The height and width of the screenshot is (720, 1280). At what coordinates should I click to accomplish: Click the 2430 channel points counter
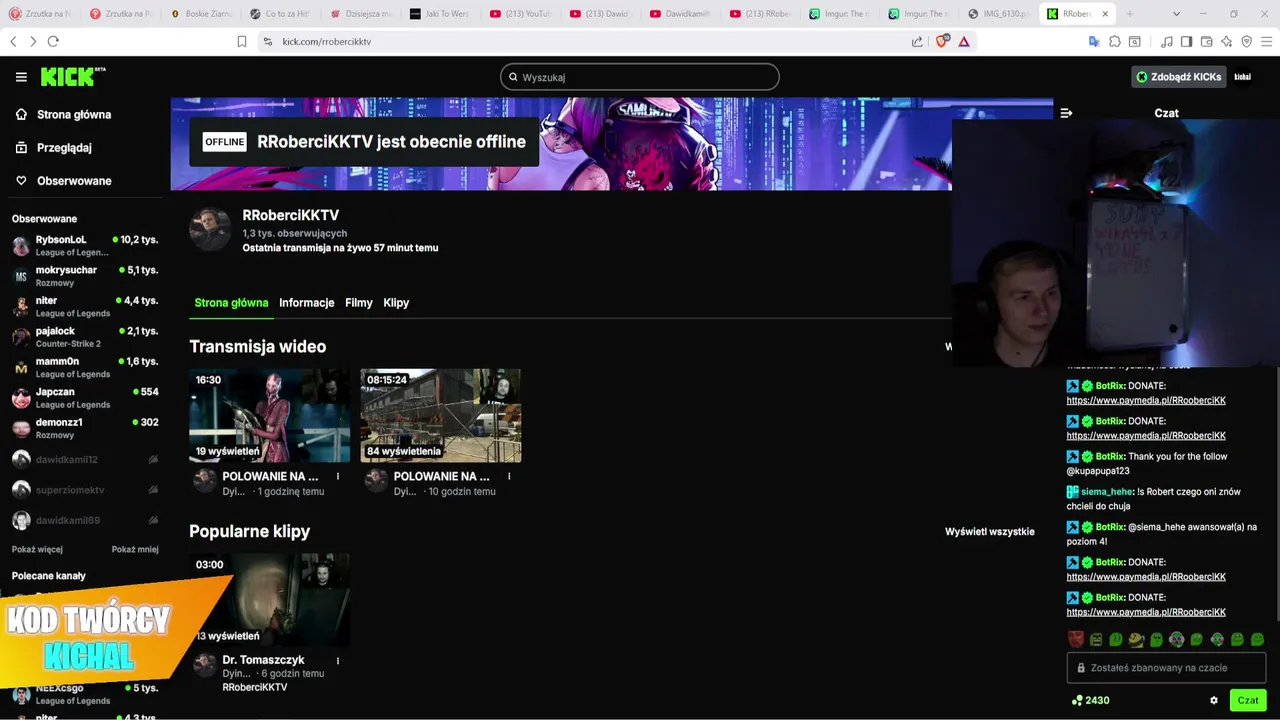point(1090,701)
